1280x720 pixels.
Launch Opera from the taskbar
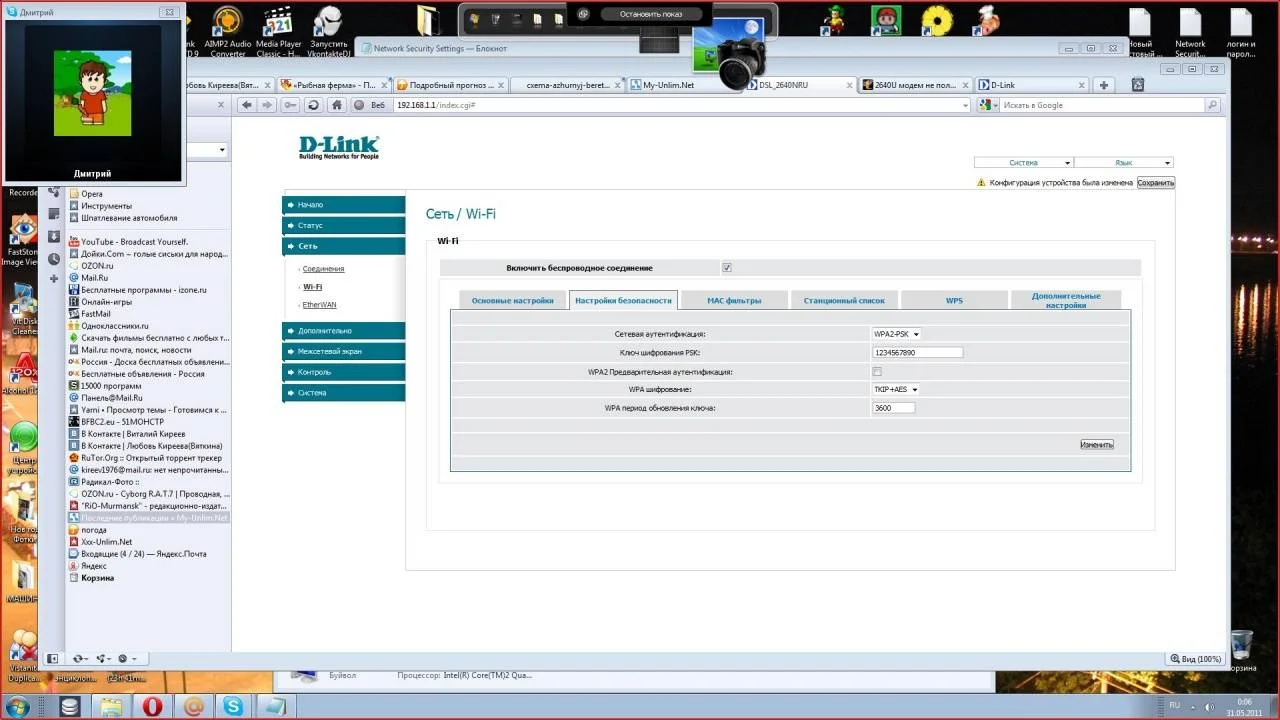pos(152,706)
